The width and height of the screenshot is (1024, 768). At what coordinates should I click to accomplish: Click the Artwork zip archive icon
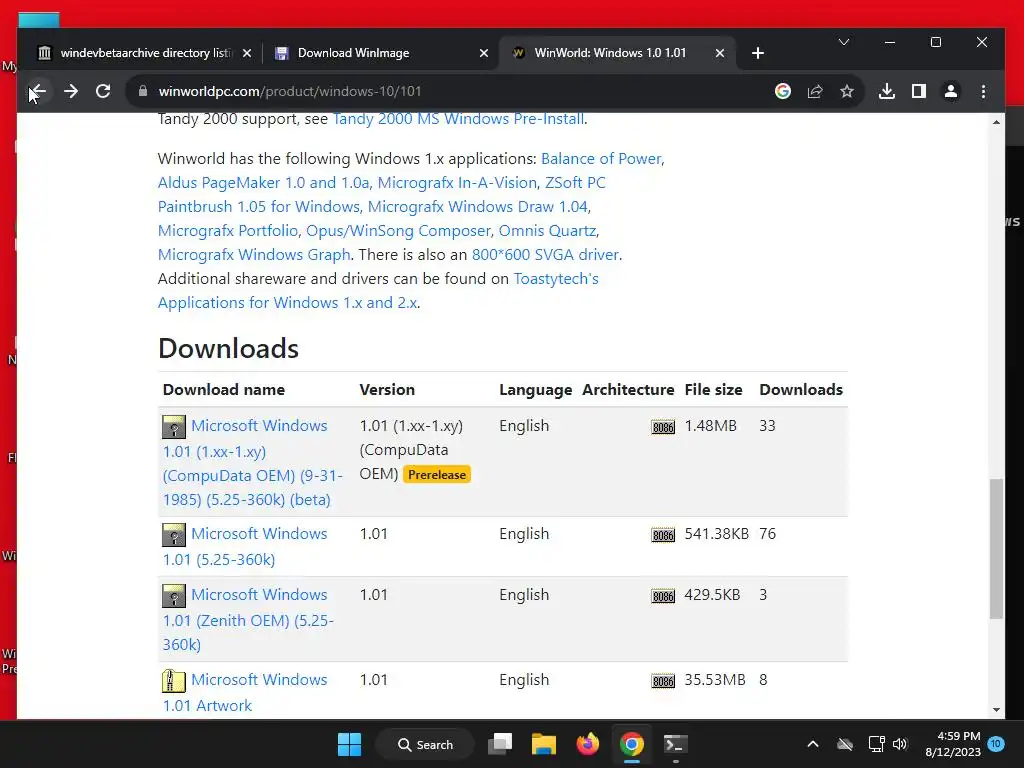pos(174,681)
